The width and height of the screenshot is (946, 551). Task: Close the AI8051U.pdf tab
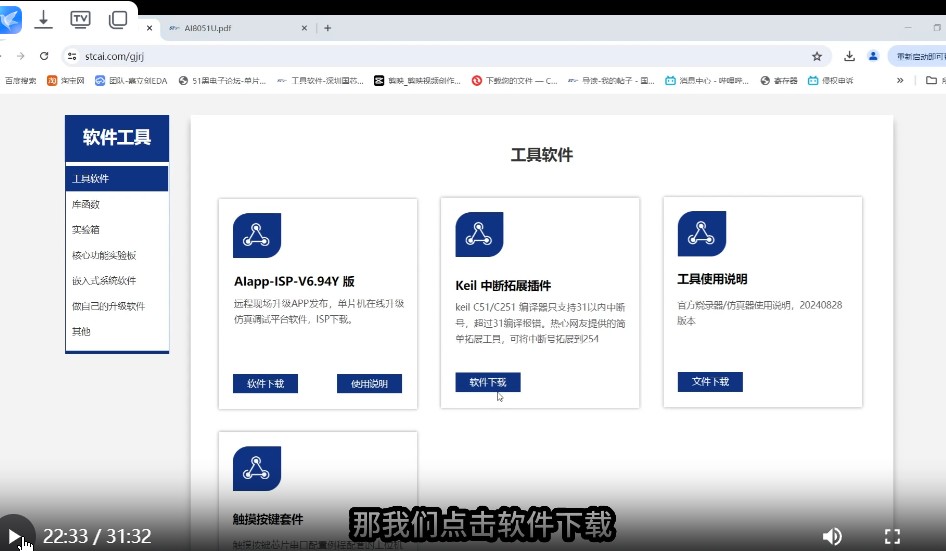(x=304, y=28)
